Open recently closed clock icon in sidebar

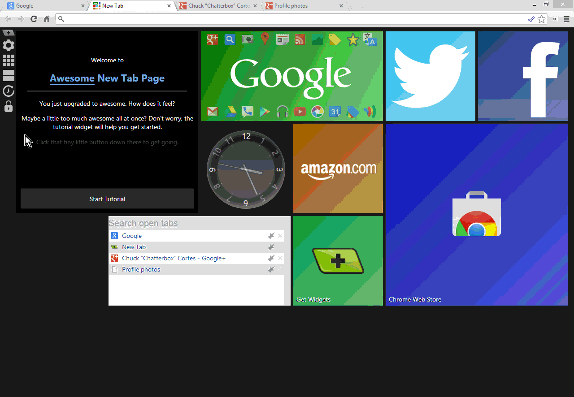(x=8, y=91)
